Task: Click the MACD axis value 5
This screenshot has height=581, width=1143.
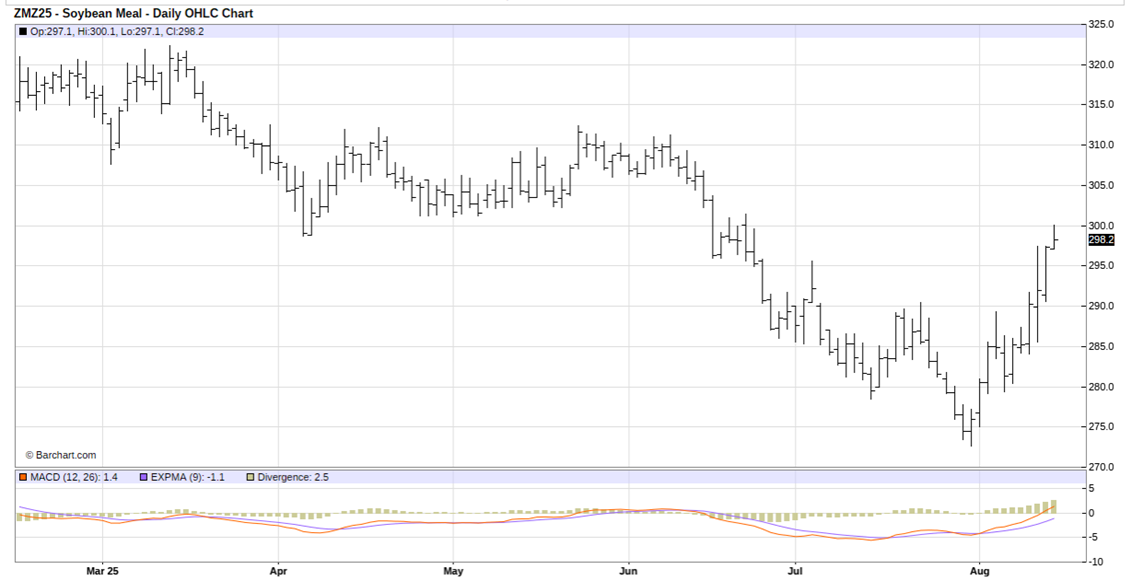Action: tap(1091, 489)
